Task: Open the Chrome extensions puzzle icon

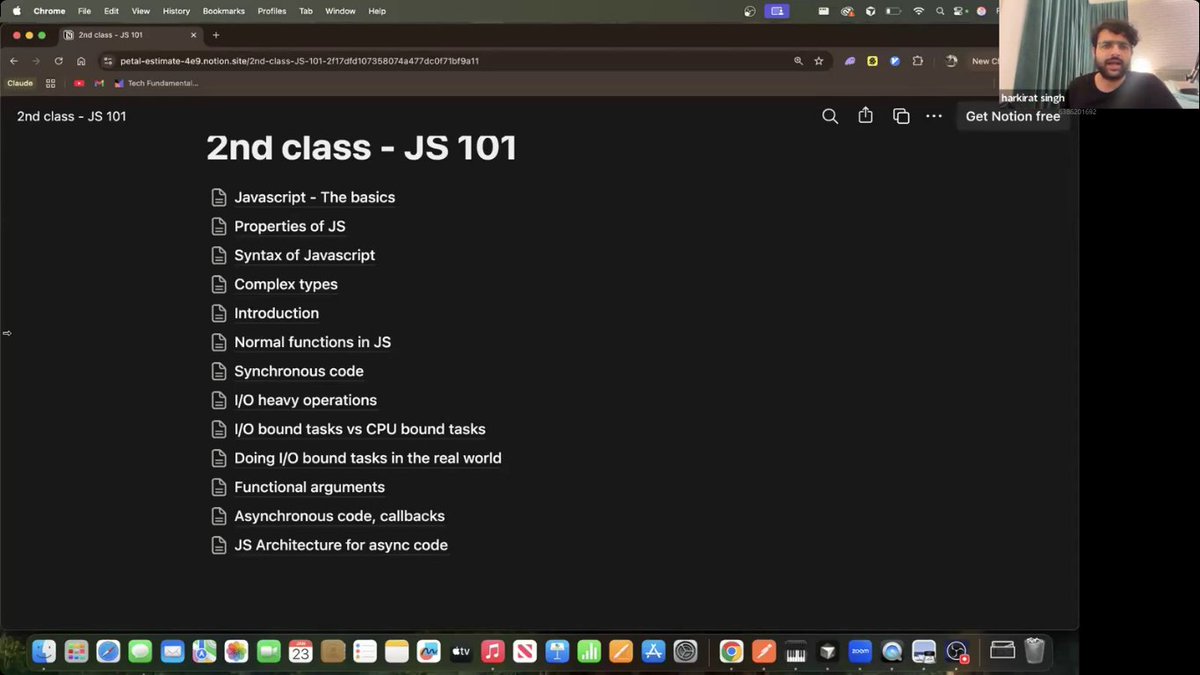Action: click(x=917, y=61)
